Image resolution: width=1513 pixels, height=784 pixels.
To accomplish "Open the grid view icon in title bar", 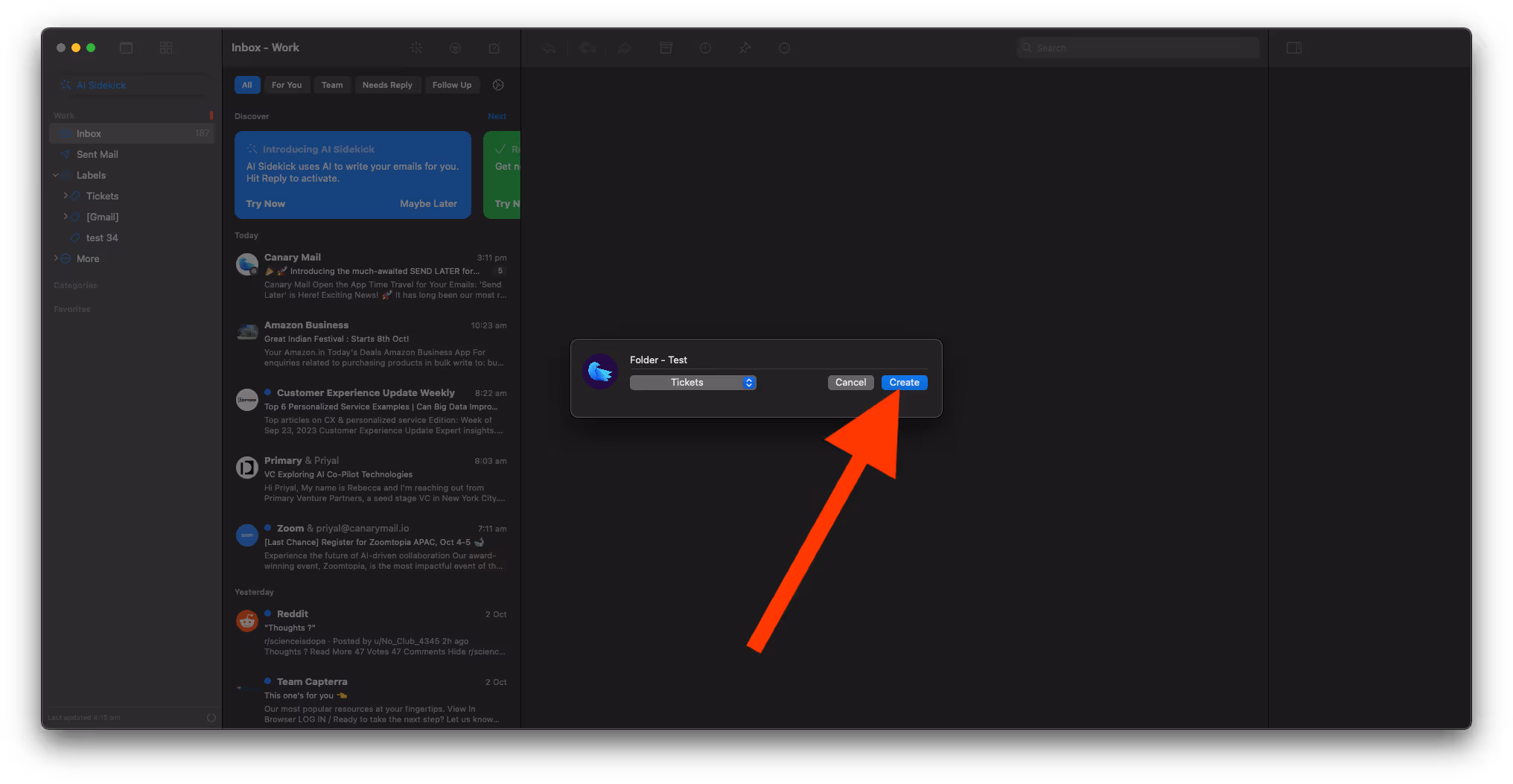I will coord(166,48).
